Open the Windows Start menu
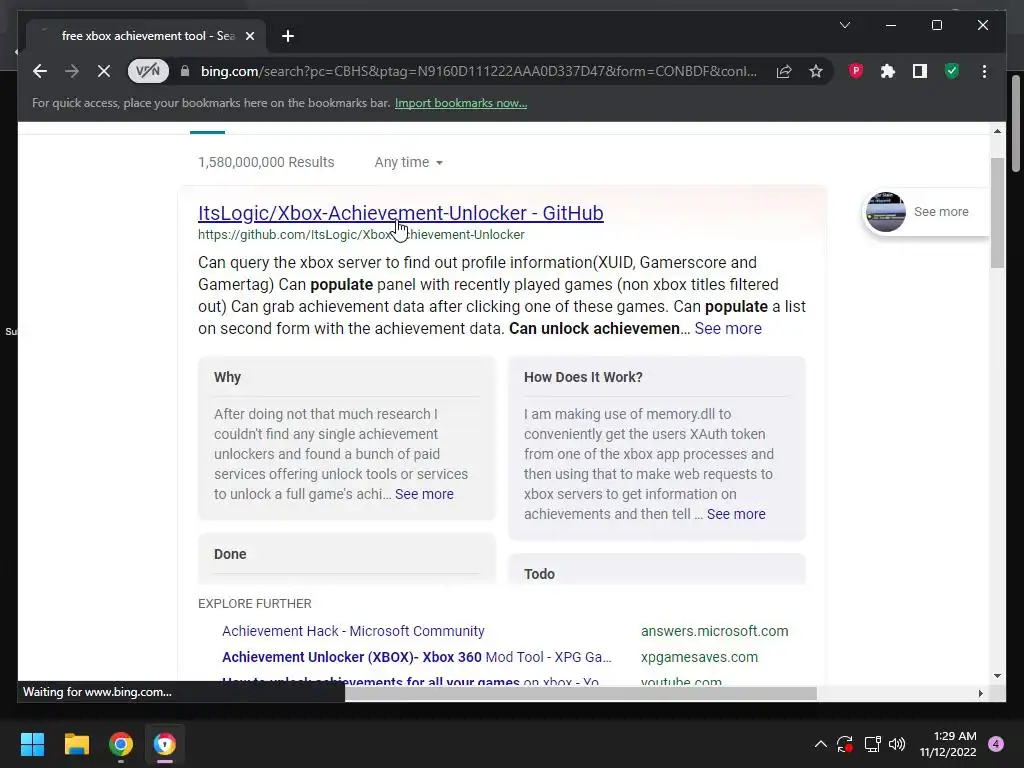This screenshot has height=768, width=1024. coord(32,744)
